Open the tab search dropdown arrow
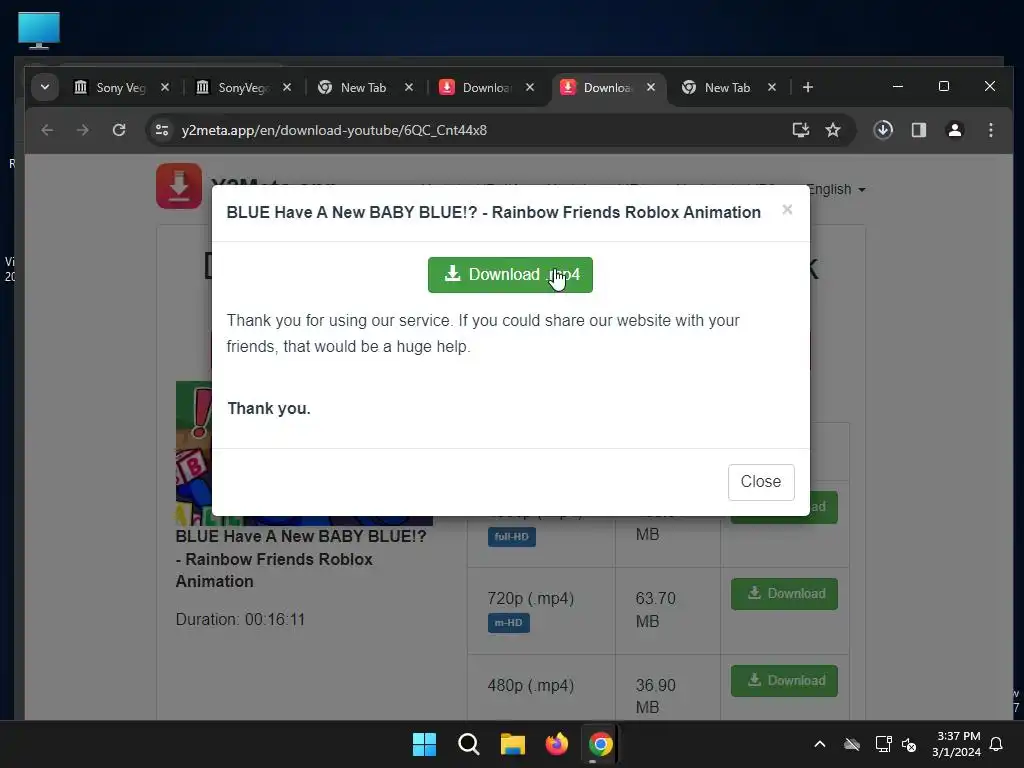This screenshot has width=1024, height=768. pos(45,87)
